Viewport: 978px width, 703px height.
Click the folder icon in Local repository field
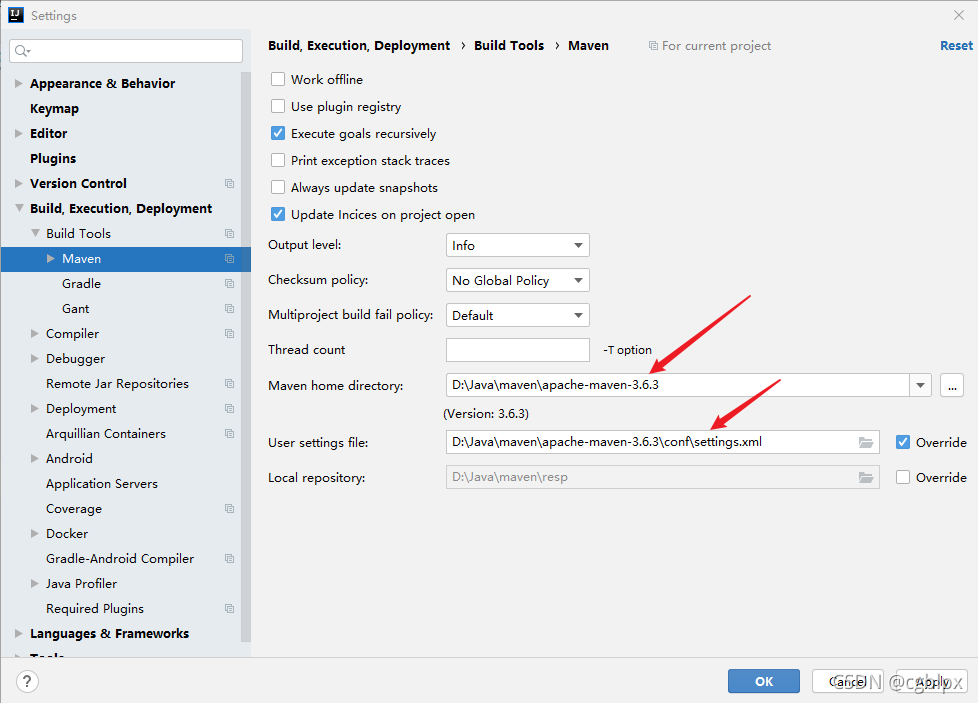pyautogui.click(x=866, y=477)
